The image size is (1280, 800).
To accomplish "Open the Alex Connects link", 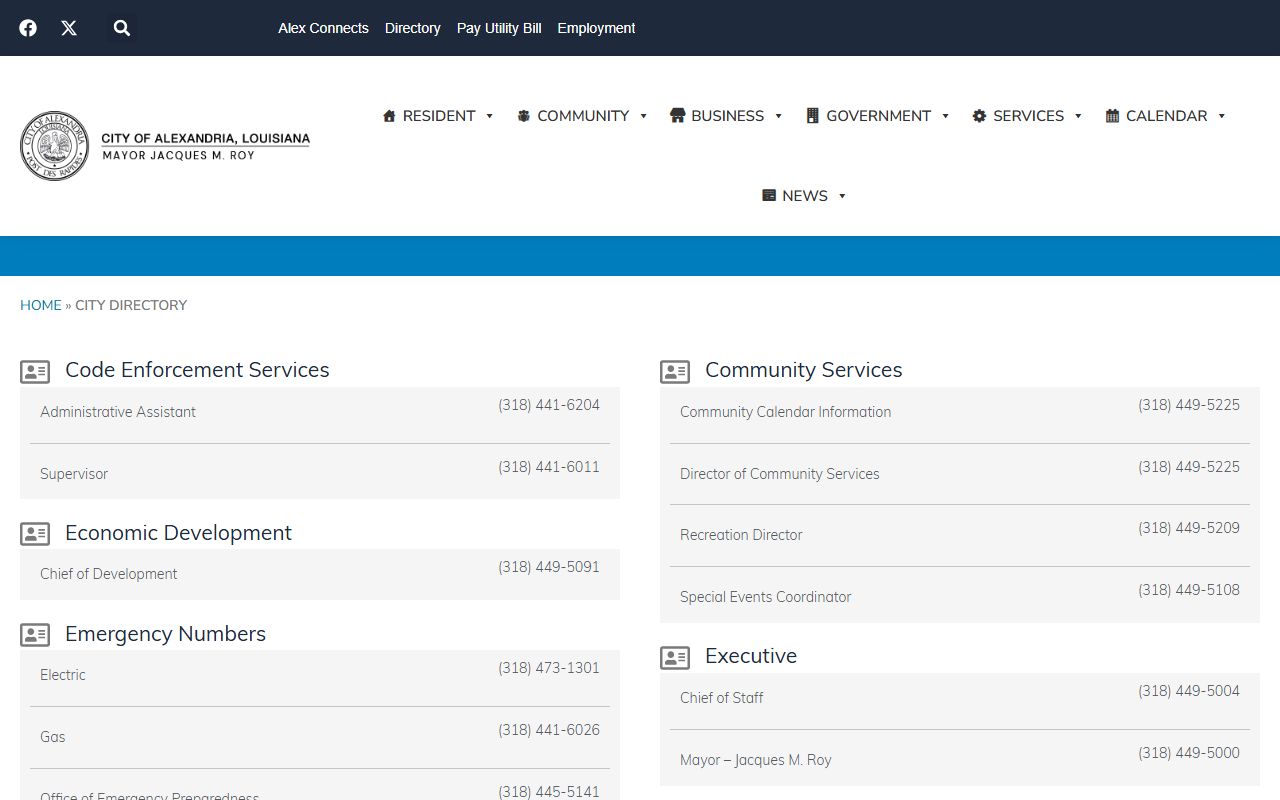I will [323, 28].
